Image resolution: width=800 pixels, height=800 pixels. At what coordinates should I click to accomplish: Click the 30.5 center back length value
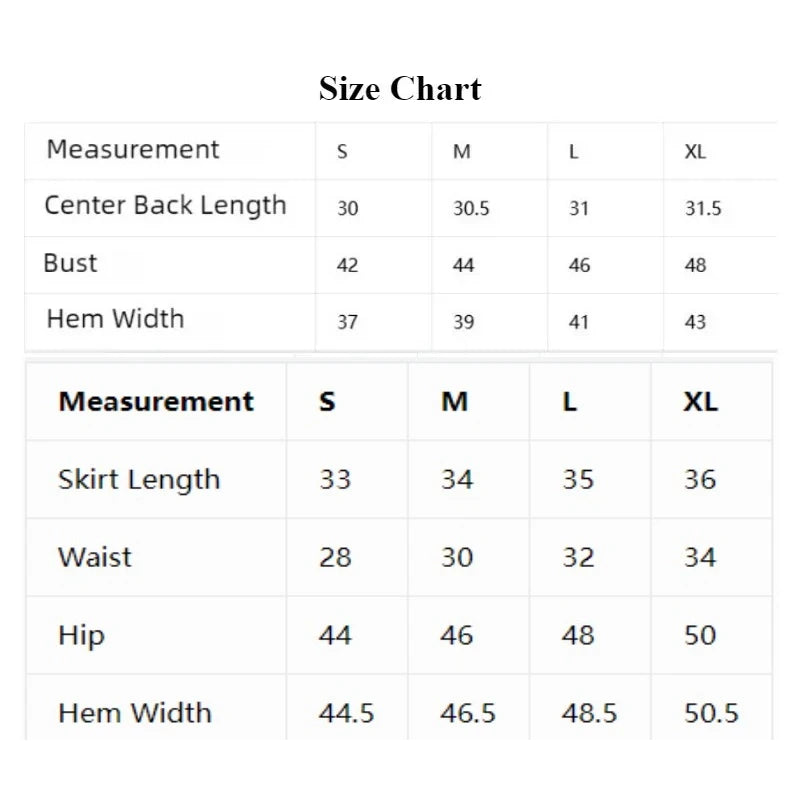click(471, 208)
